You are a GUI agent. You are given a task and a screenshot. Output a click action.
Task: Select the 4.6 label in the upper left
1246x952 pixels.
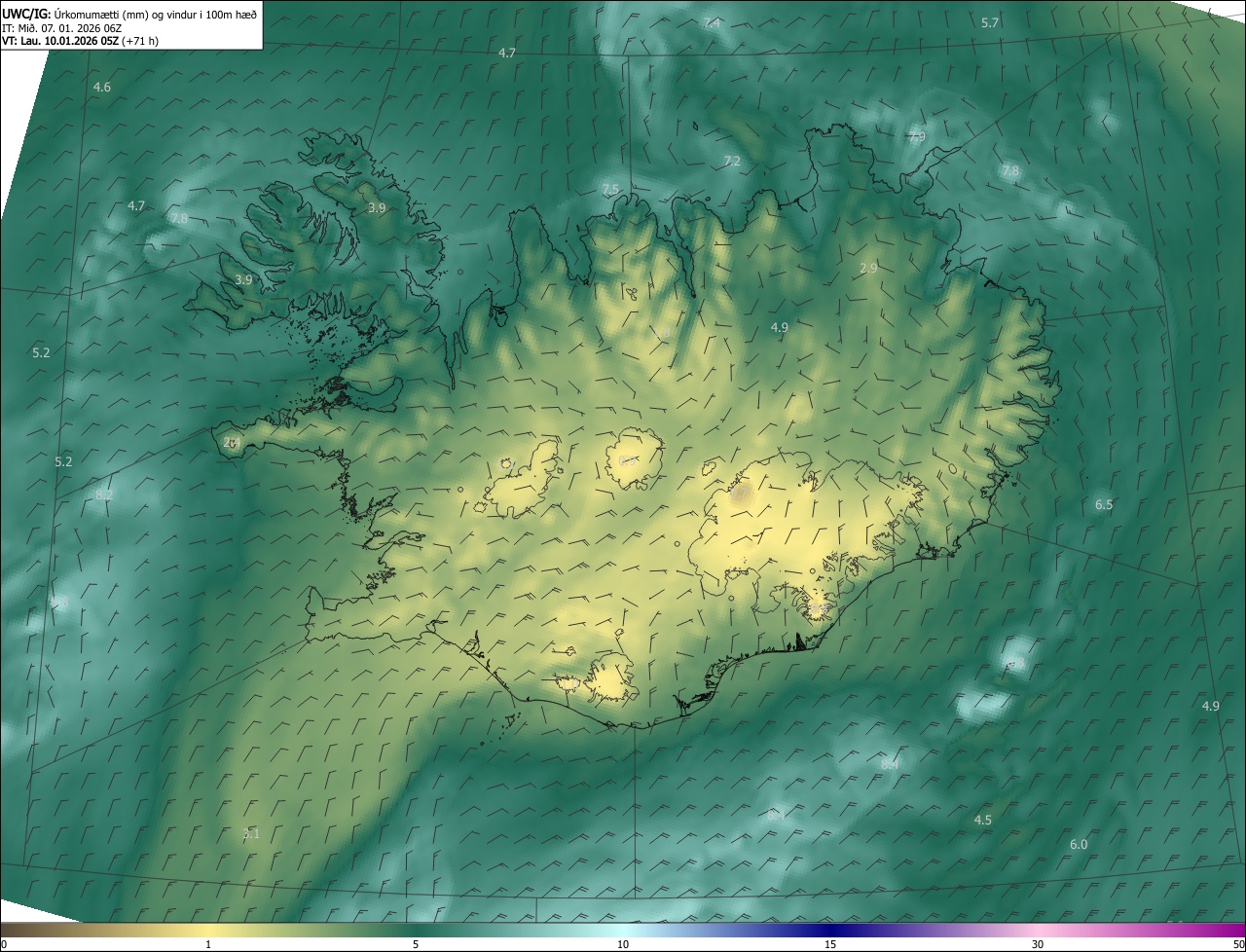pyautogui.click(x=101, y=88)
